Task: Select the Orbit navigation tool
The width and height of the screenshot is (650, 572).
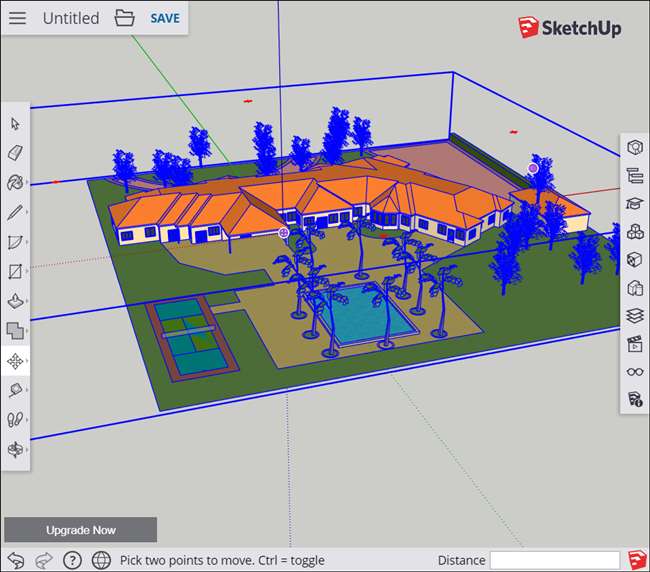Action: (15, 449)
